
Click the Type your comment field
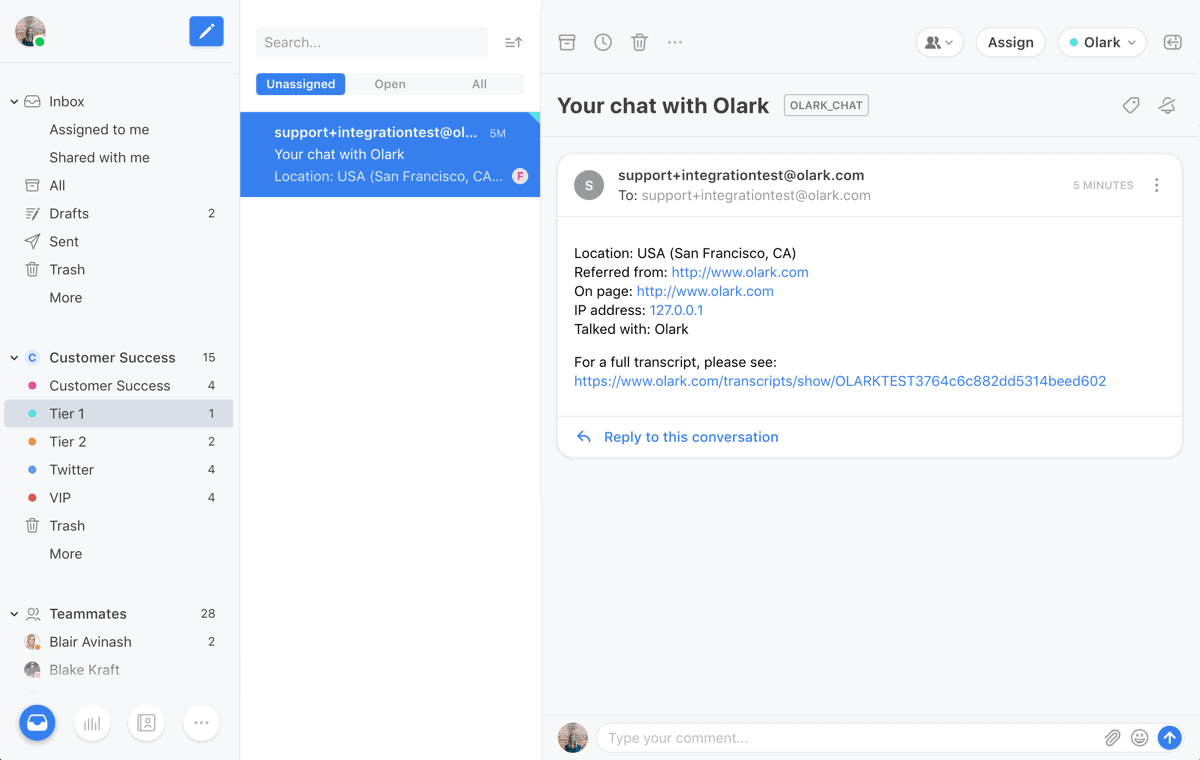pyautogui.click(x=845, y=738)
